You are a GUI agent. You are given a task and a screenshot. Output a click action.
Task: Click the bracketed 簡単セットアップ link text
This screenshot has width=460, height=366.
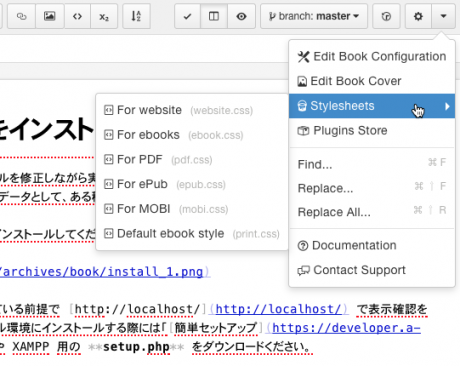coord(216,328)
